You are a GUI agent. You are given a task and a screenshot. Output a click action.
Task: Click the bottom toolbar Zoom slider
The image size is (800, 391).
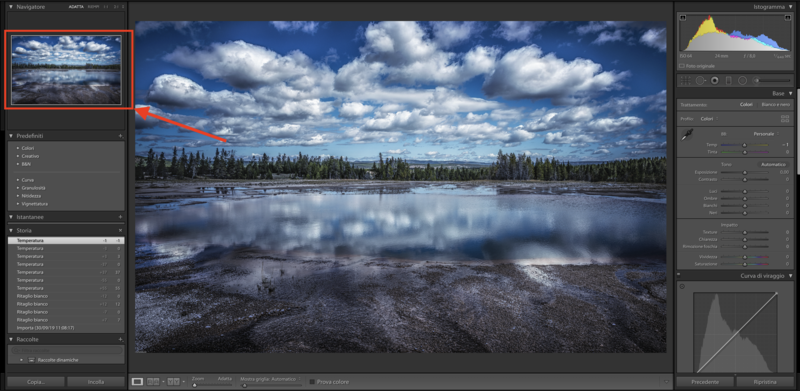click(x=211, y=385)
